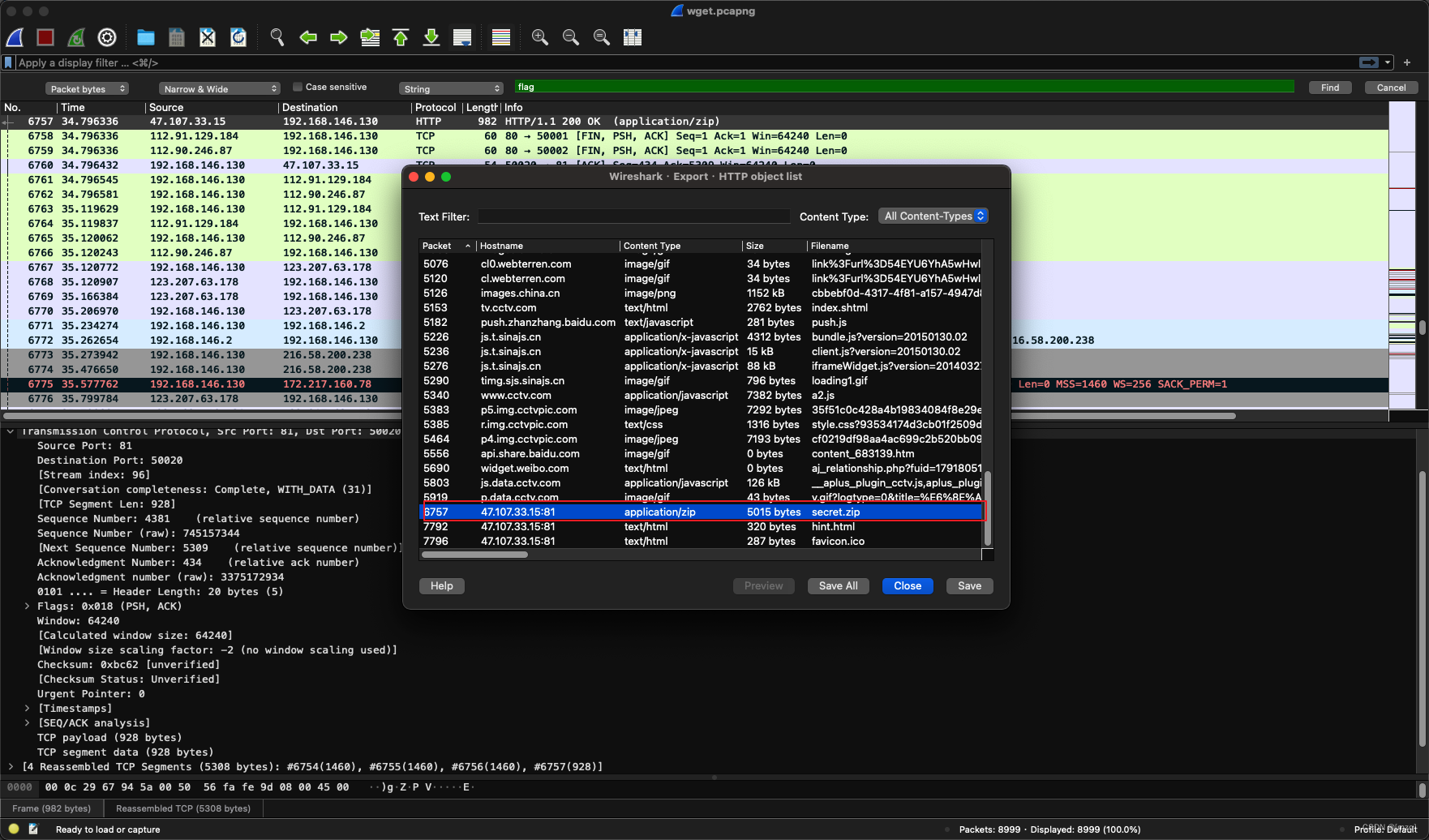
Task: Start capturing packets with shark fin icon
Action: [15, 37]
